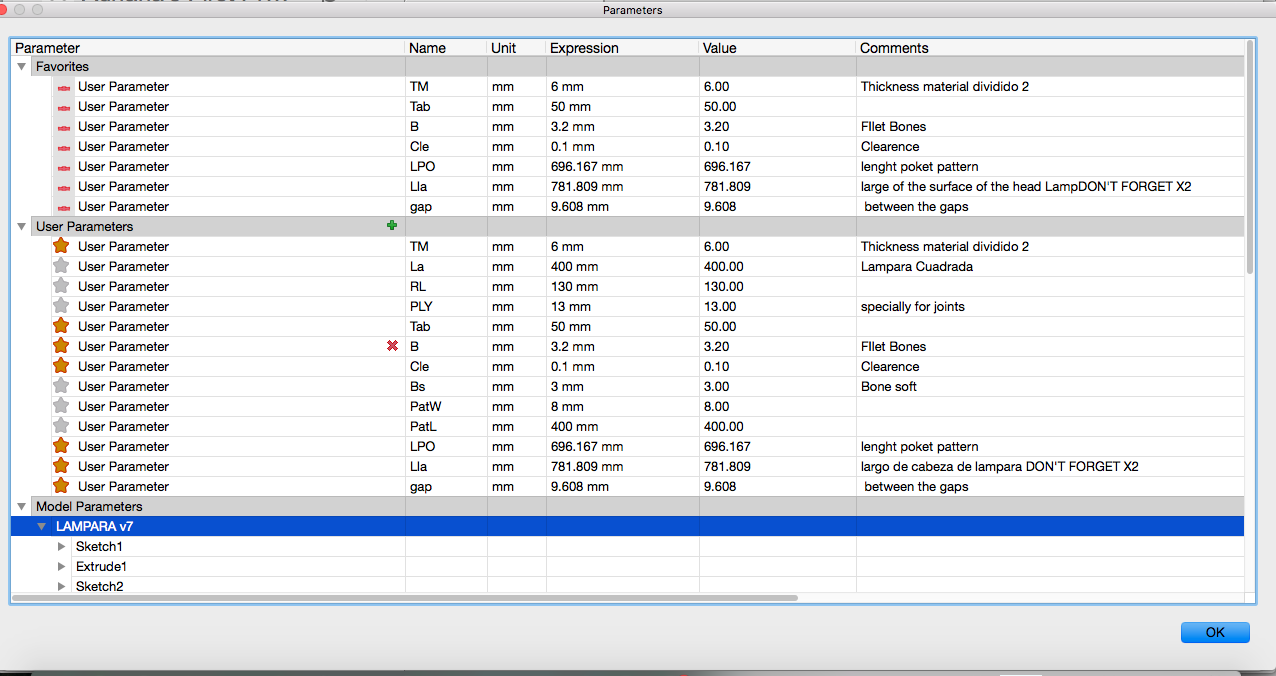Viewport: 1276px width, 676px height.
Task: Click the Unit column header
Action: [516, 48]
